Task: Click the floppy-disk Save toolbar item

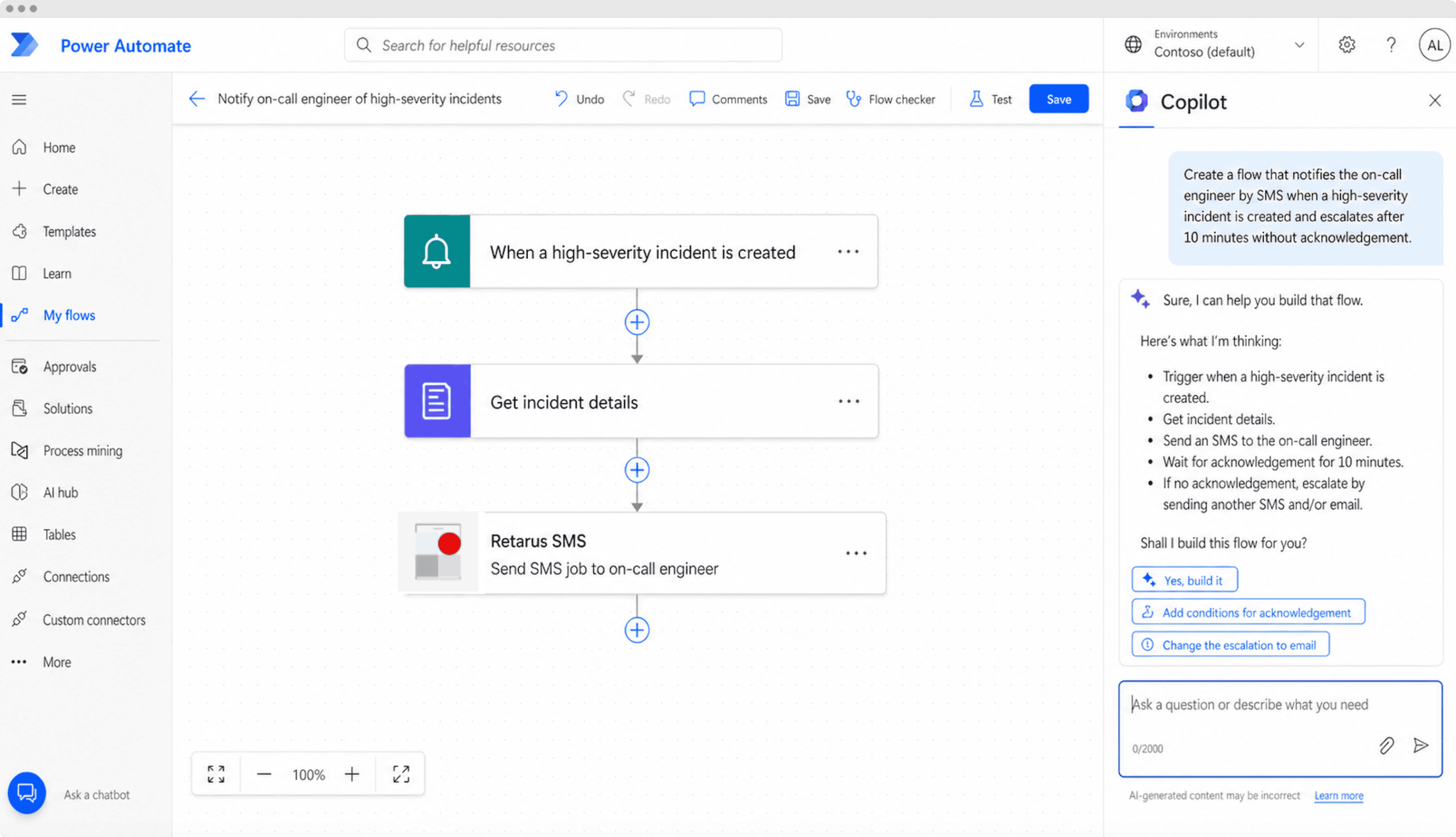Action: (808, 99)
